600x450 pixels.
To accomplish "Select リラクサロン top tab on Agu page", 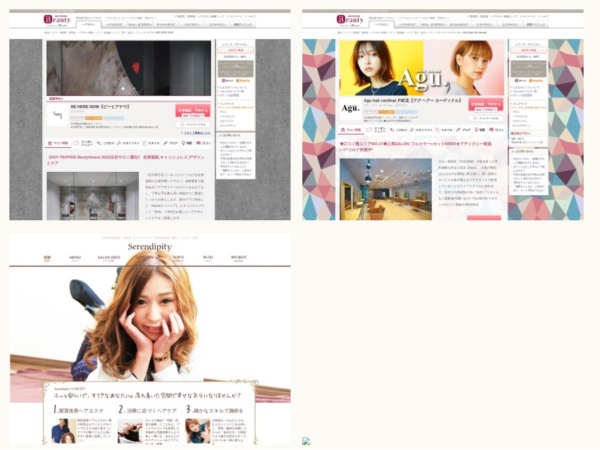I will [484, 24].
